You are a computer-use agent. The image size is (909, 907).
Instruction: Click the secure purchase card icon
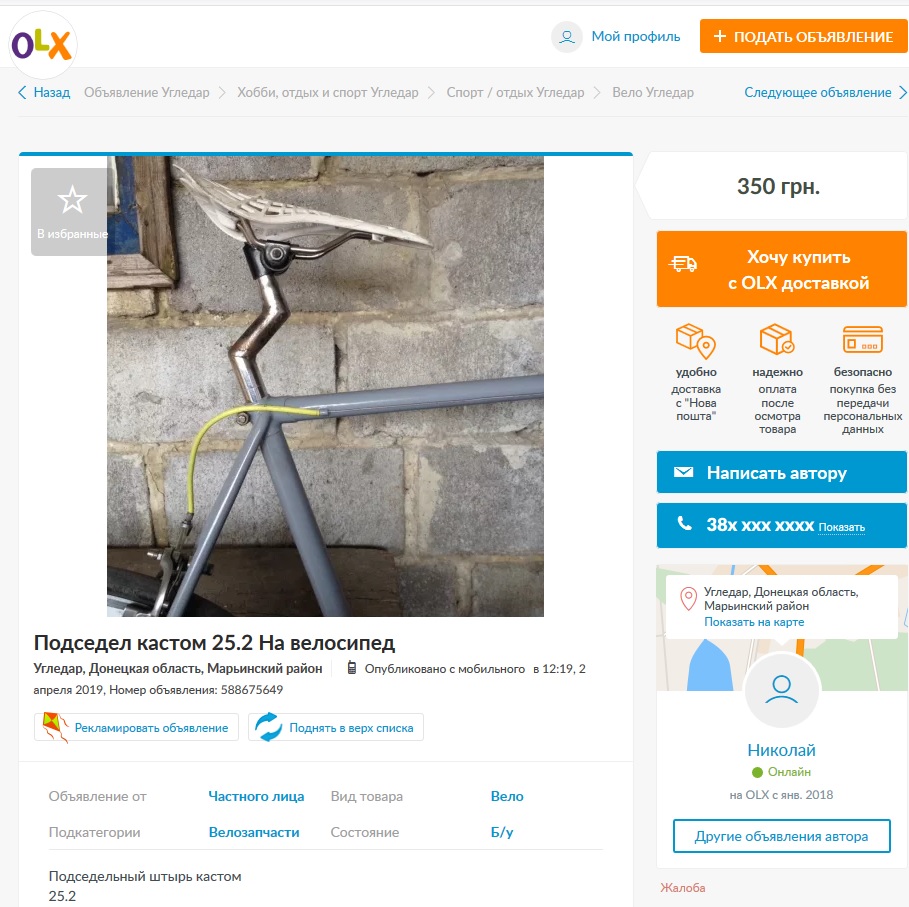point(862,340)
